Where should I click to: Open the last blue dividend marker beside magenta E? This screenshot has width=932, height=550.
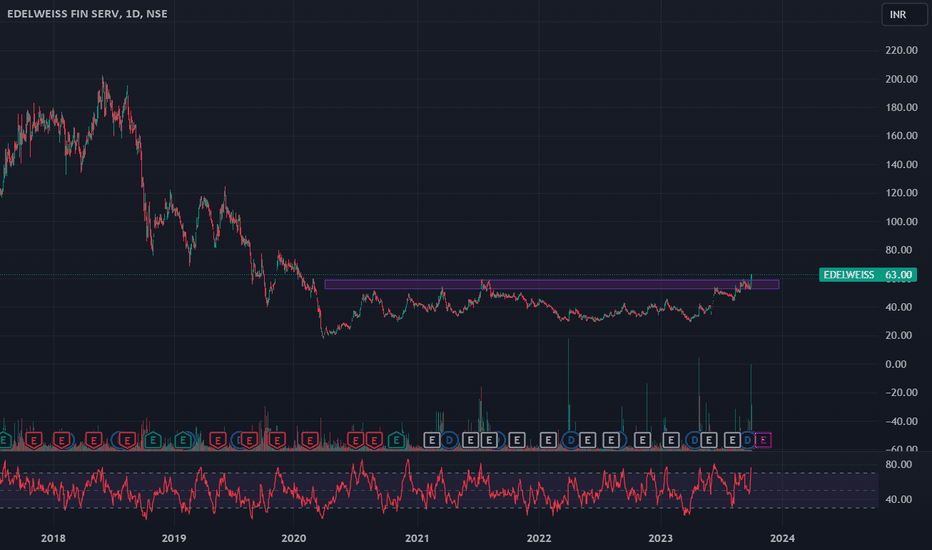tap(748, 440)
